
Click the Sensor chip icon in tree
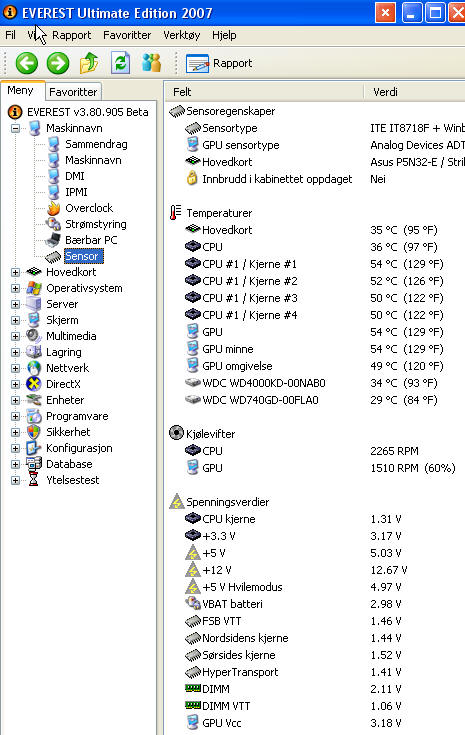coord(53,256)
